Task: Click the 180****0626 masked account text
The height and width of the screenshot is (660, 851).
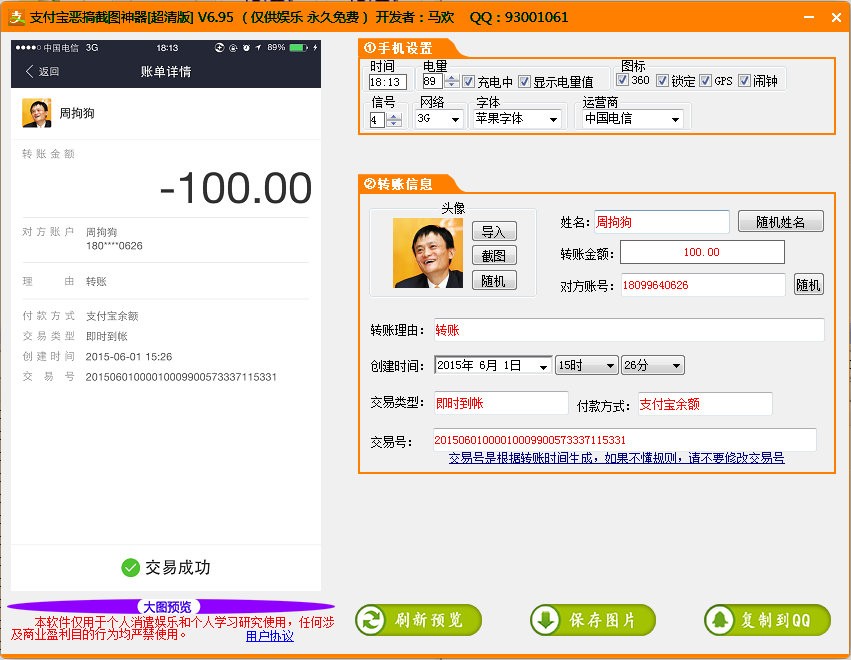Action: click(114, 246)
